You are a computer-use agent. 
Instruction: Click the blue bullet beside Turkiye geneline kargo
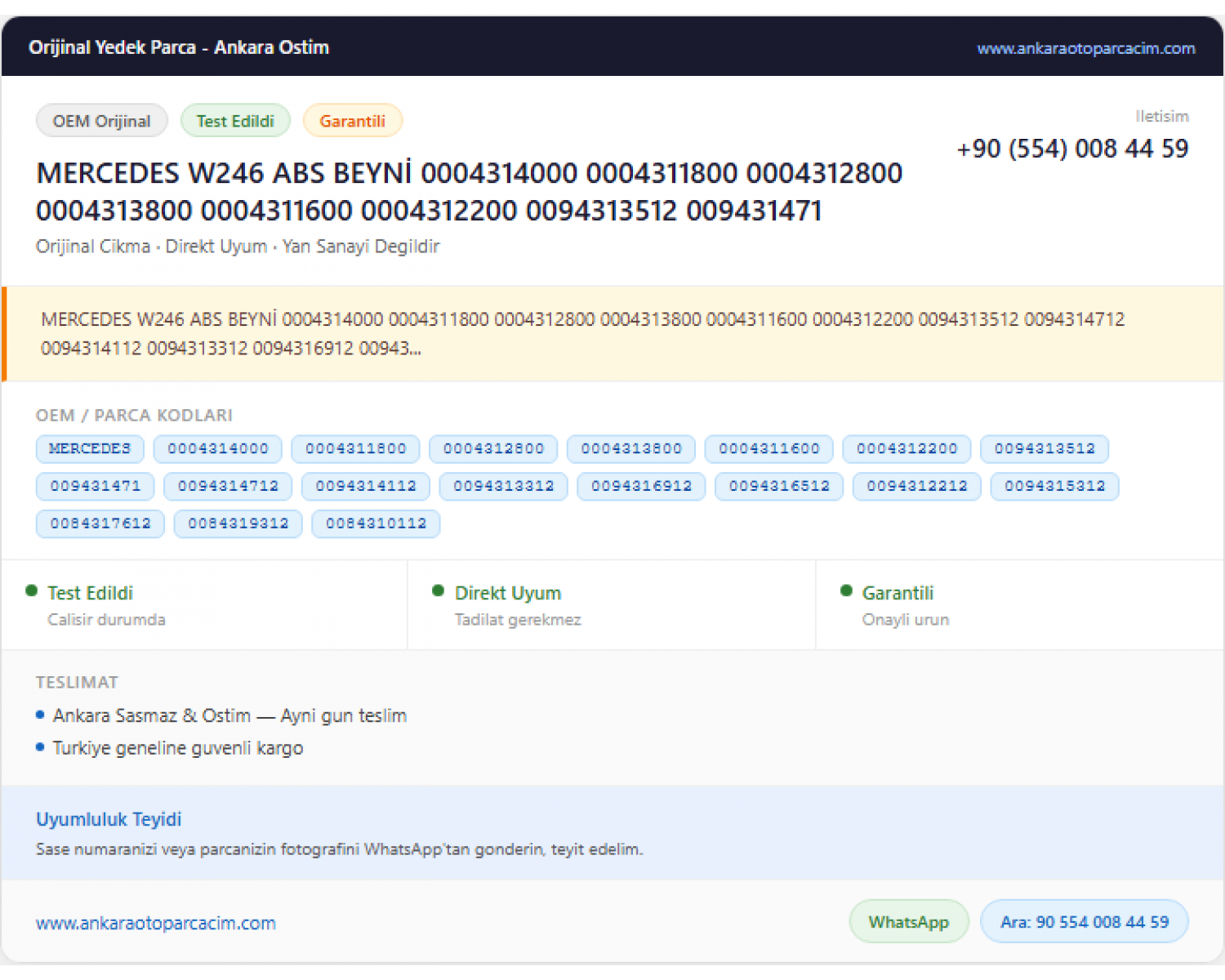pyautogui.click(x=40, y=746)
